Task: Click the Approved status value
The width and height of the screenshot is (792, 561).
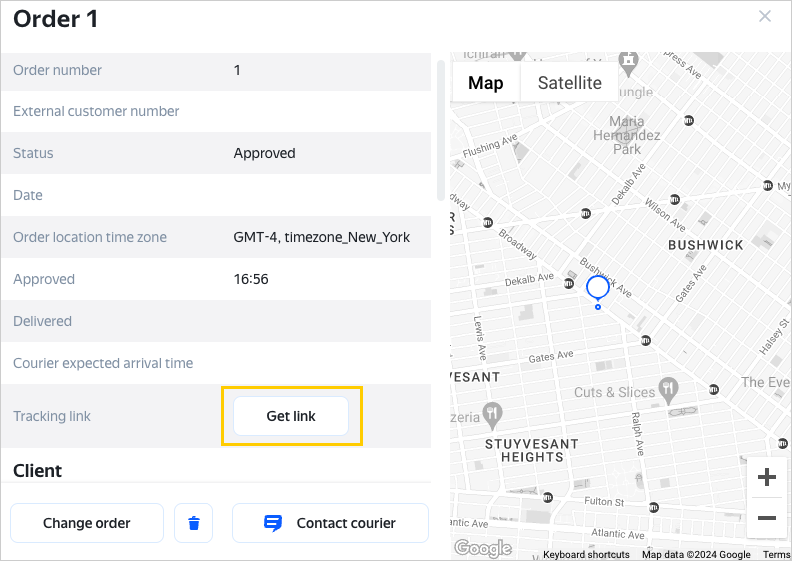Action: point(265,153)
